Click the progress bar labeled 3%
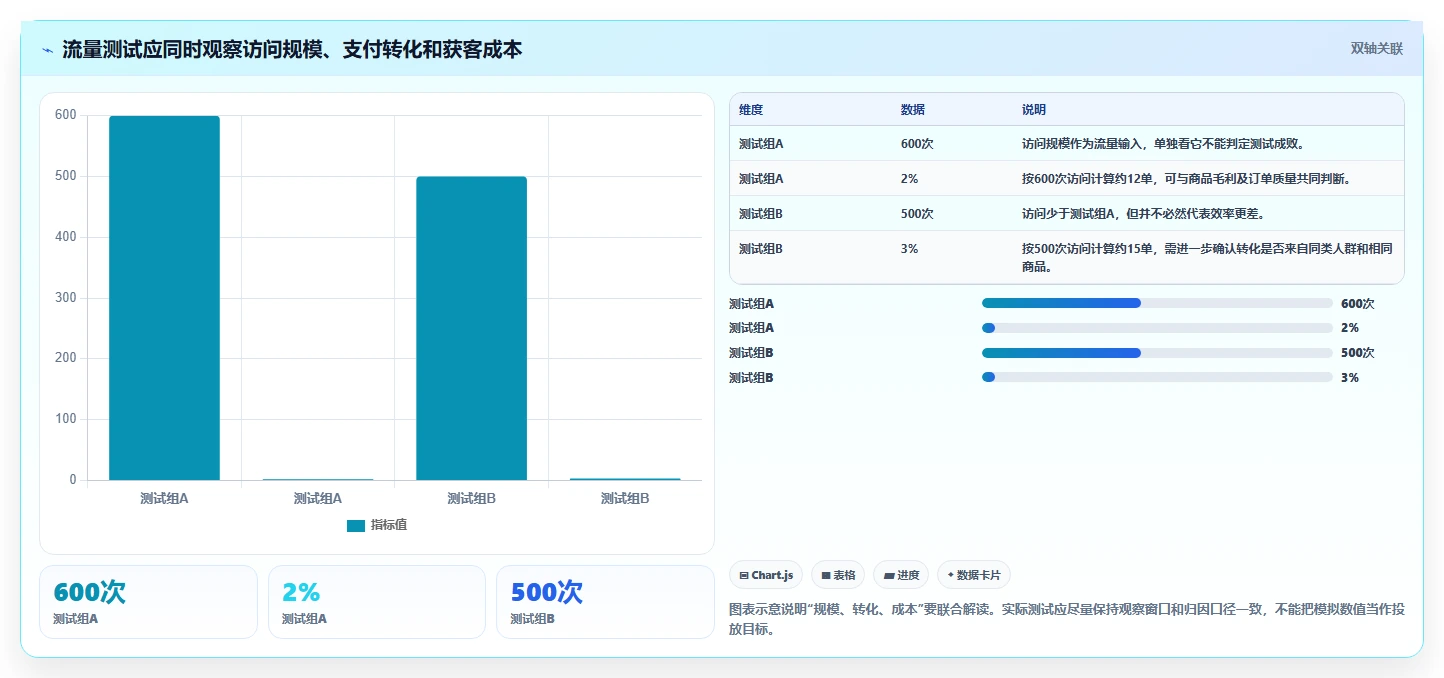 1157,377
